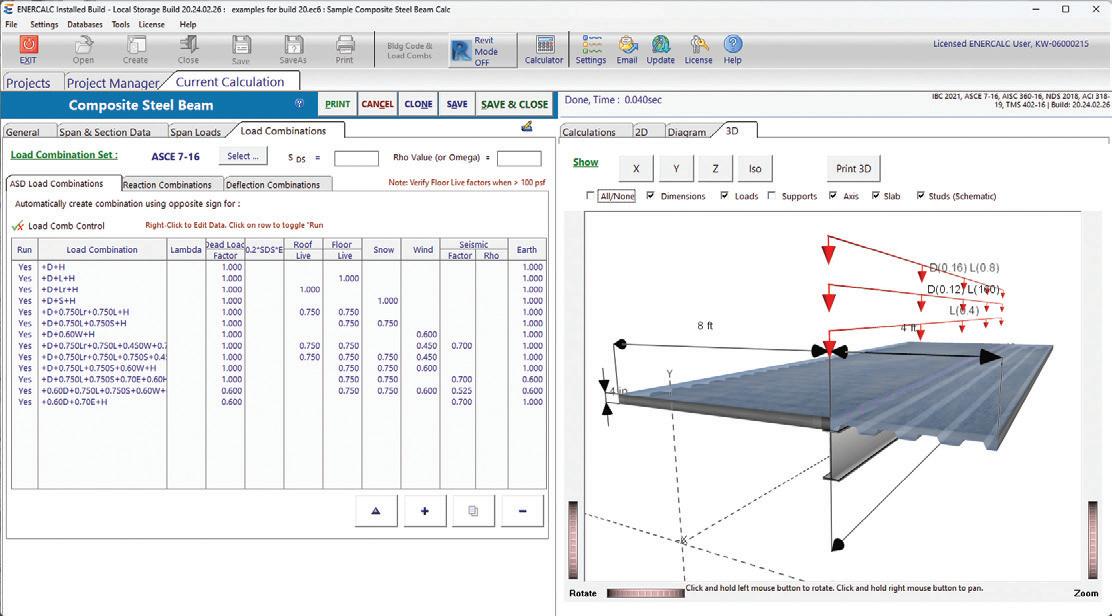
Task: Switch to the Iso view
Action: tap(755, 169)
